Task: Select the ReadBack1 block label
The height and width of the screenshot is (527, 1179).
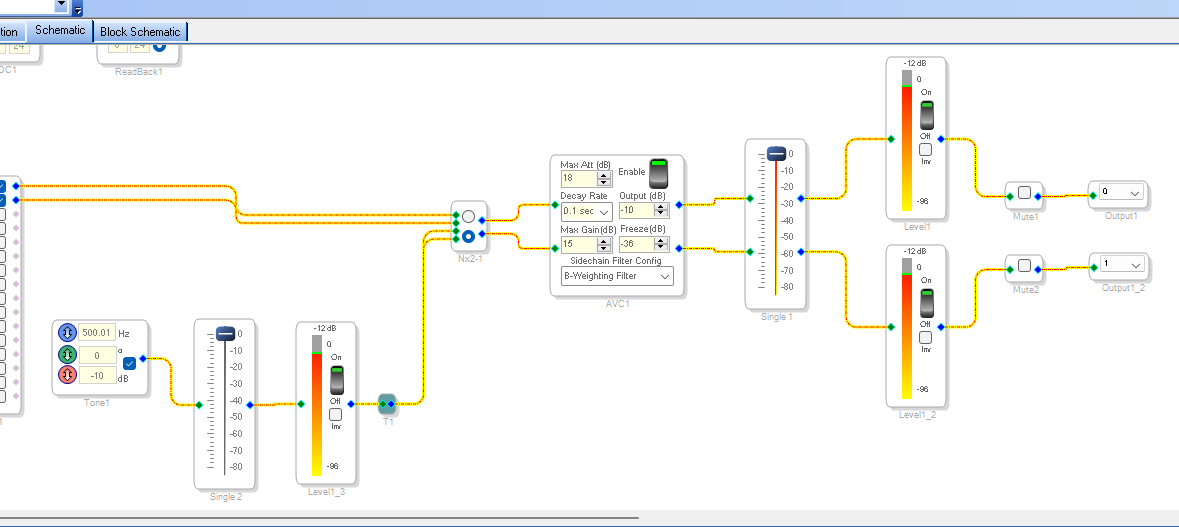Action: click(138, 71)
